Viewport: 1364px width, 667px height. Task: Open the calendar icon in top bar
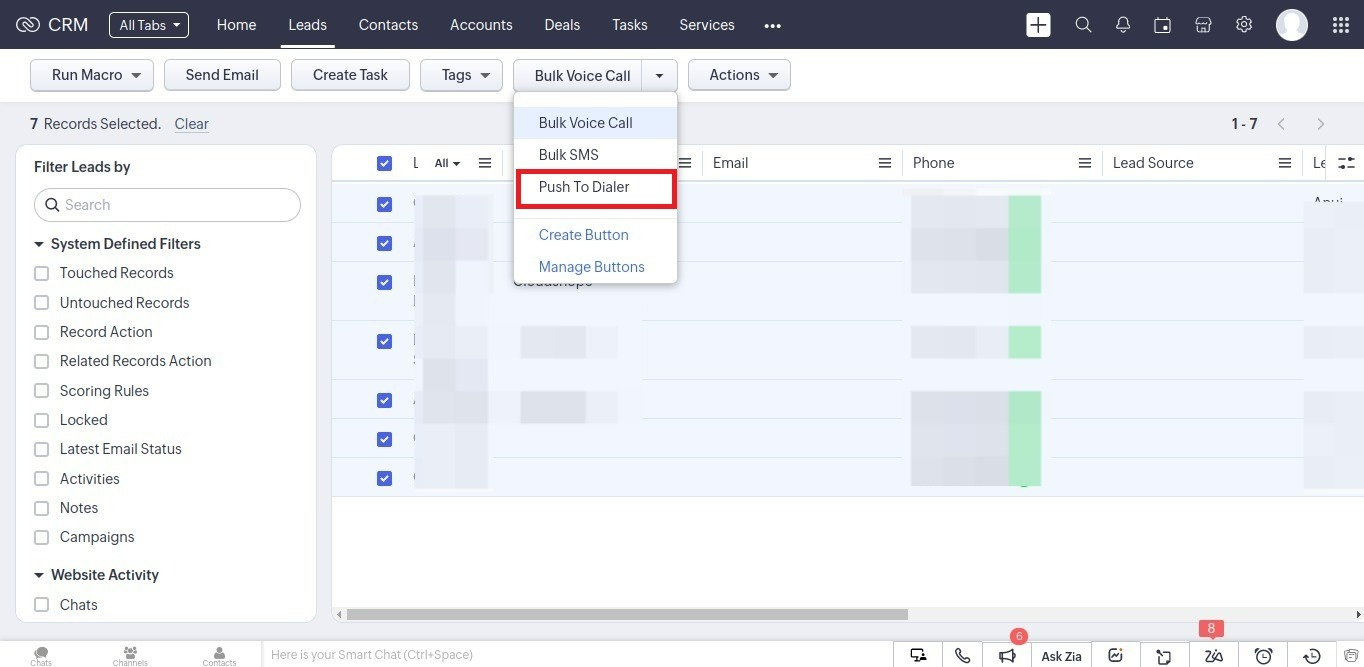pyautogui.click(x=1162, y=25)
